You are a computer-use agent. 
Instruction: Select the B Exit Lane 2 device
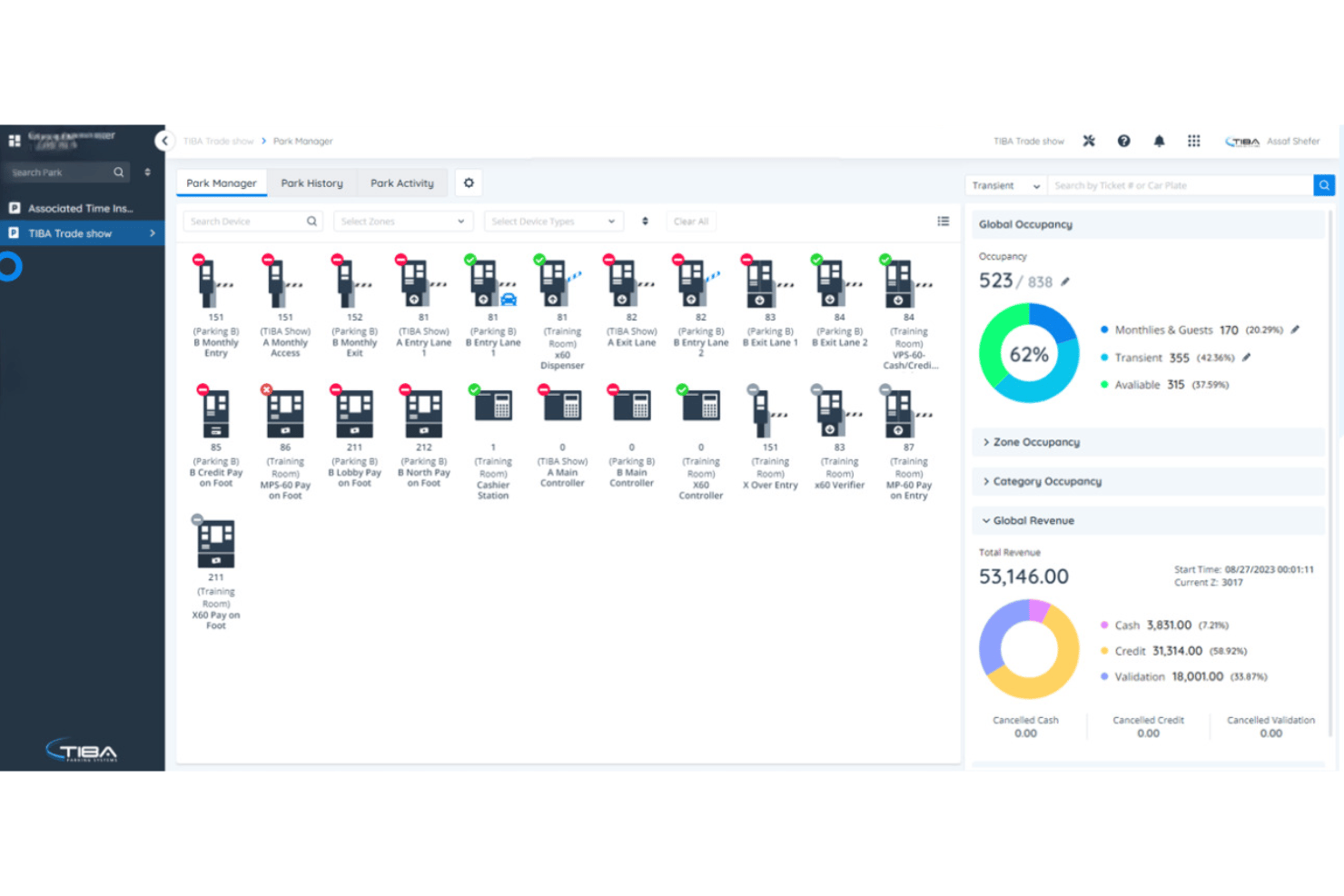tap(839, 283)
